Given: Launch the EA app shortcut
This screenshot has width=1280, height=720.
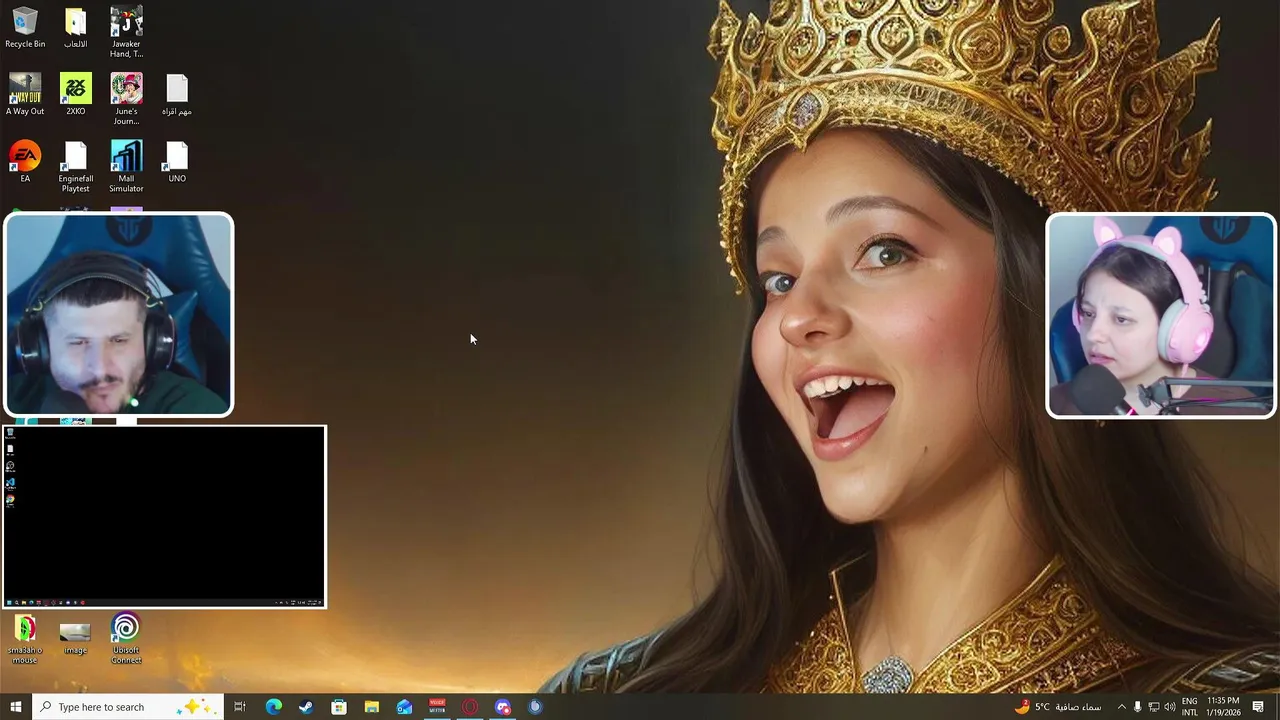Looking at the screenshot, I should coord(25,161).
